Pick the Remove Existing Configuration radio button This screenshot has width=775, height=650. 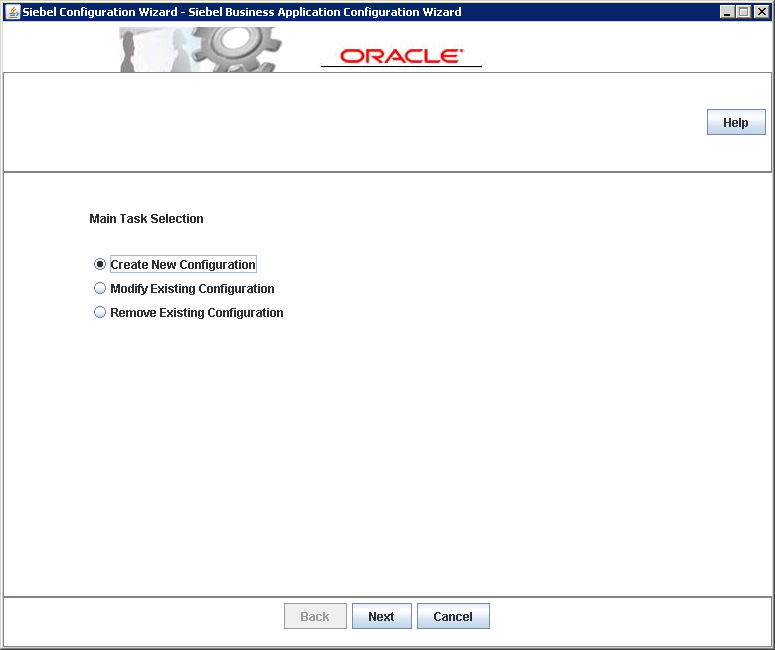pyautogui.click(x=100, y=313)
